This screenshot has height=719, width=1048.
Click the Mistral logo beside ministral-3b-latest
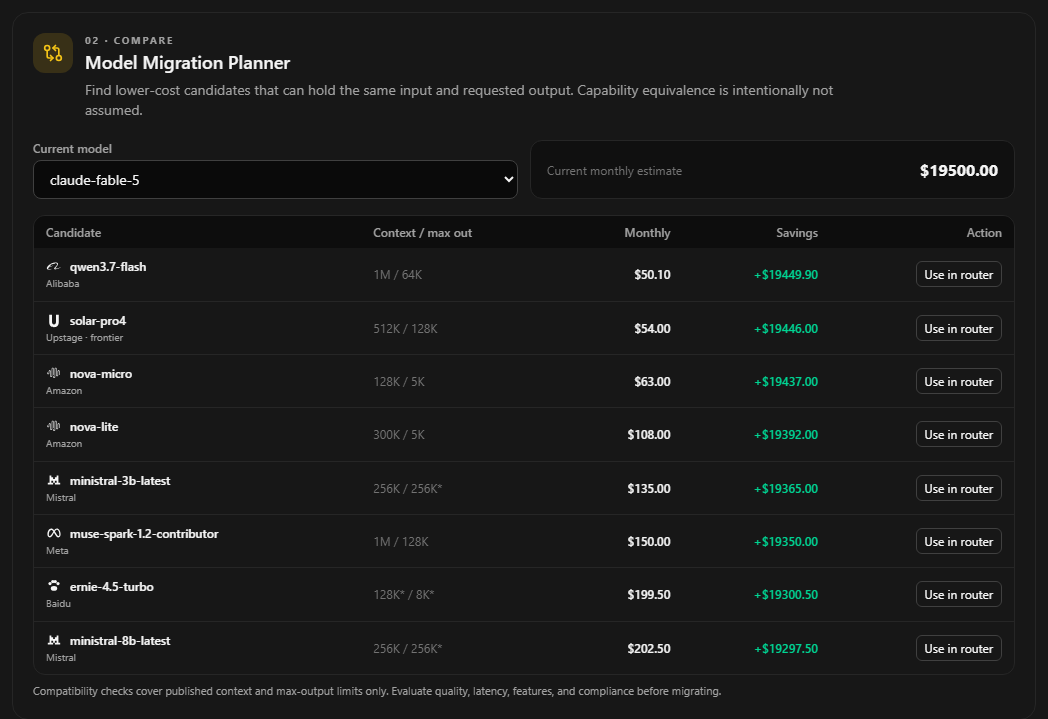coord(53,480)
